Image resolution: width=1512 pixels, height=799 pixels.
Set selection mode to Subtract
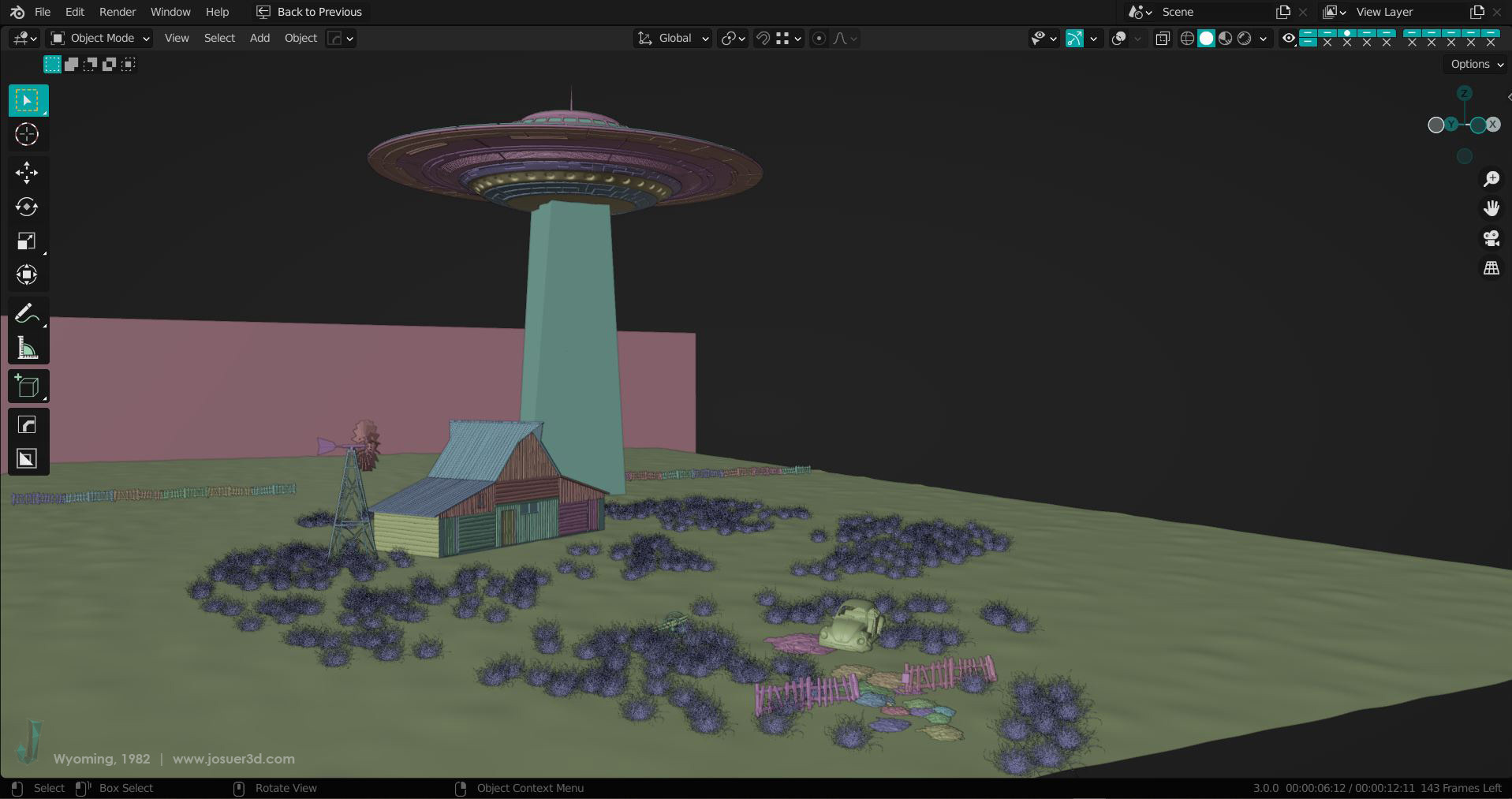point(90,64)
